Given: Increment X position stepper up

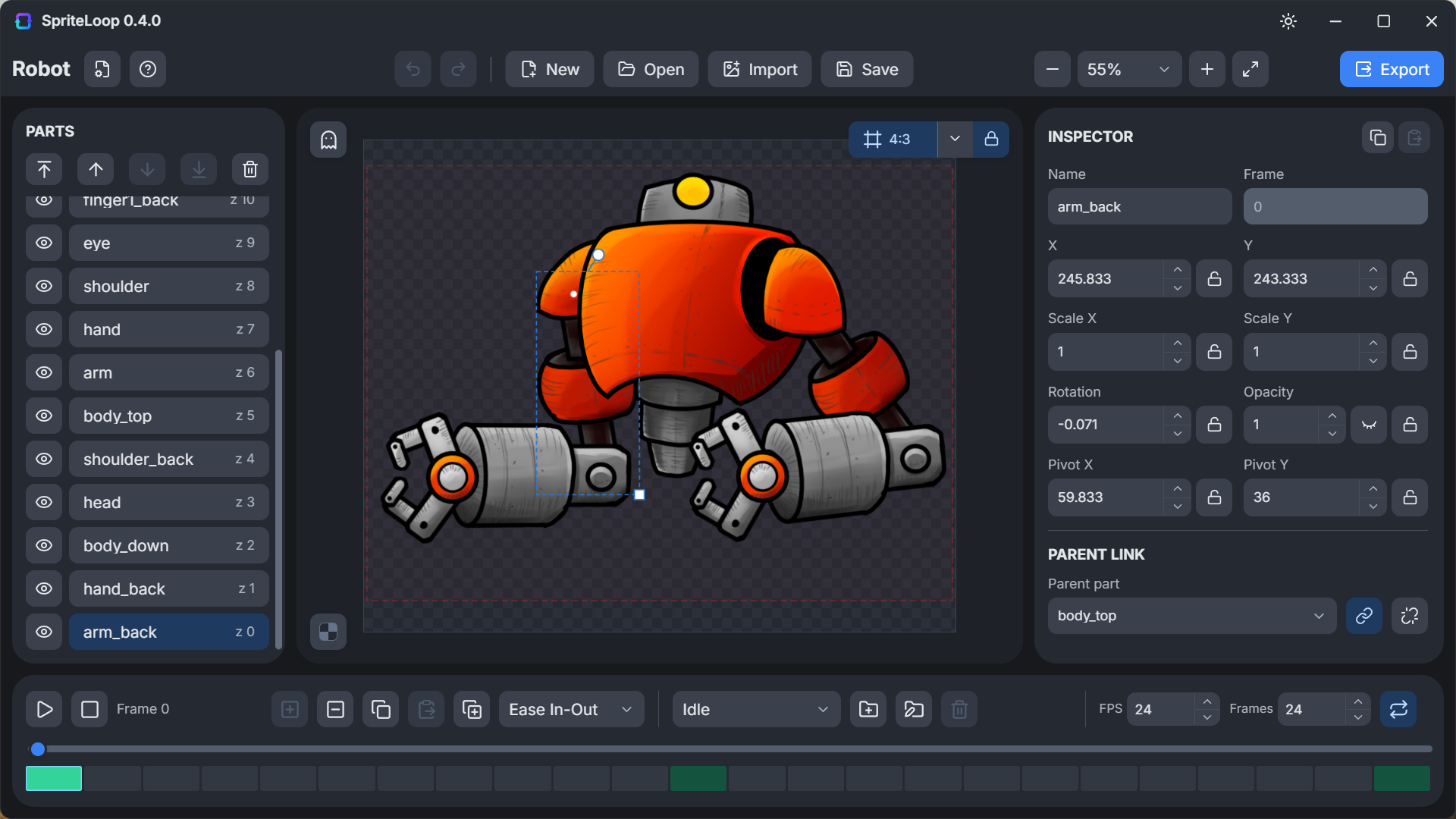Looking at the screenshot, I should 1177,270.
